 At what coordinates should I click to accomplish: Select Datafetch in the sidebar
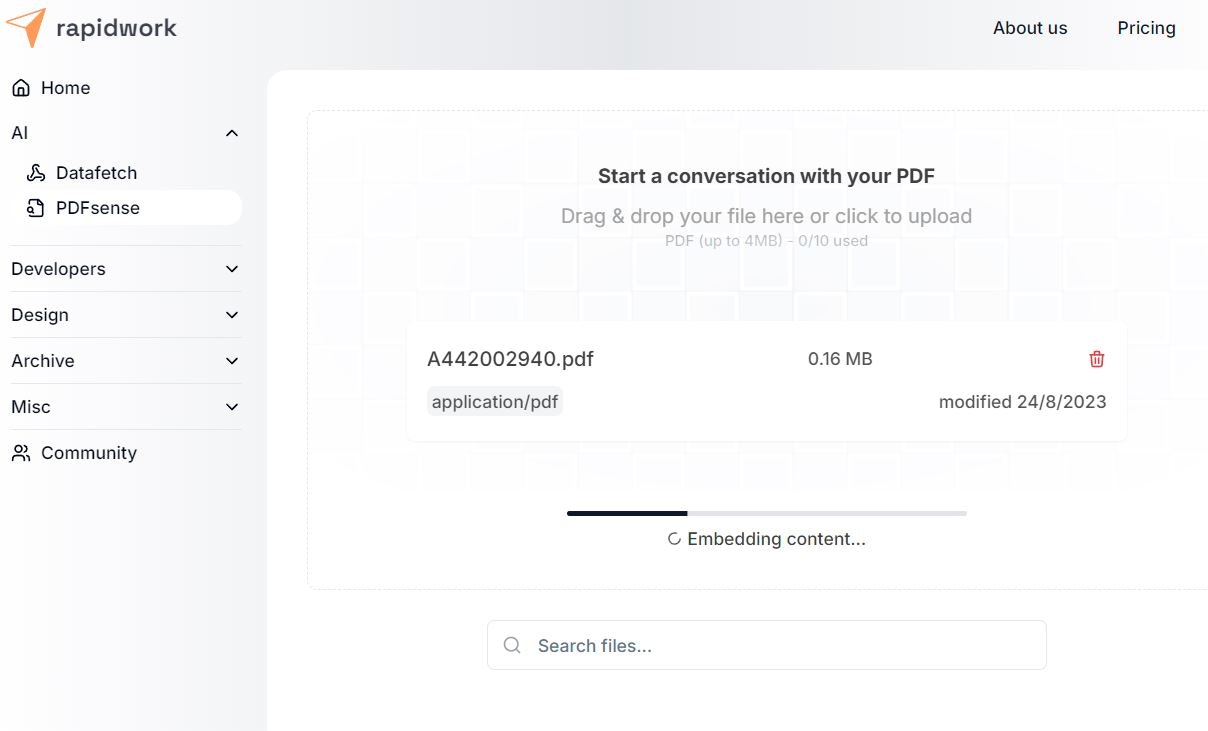[x=96, y=173]
